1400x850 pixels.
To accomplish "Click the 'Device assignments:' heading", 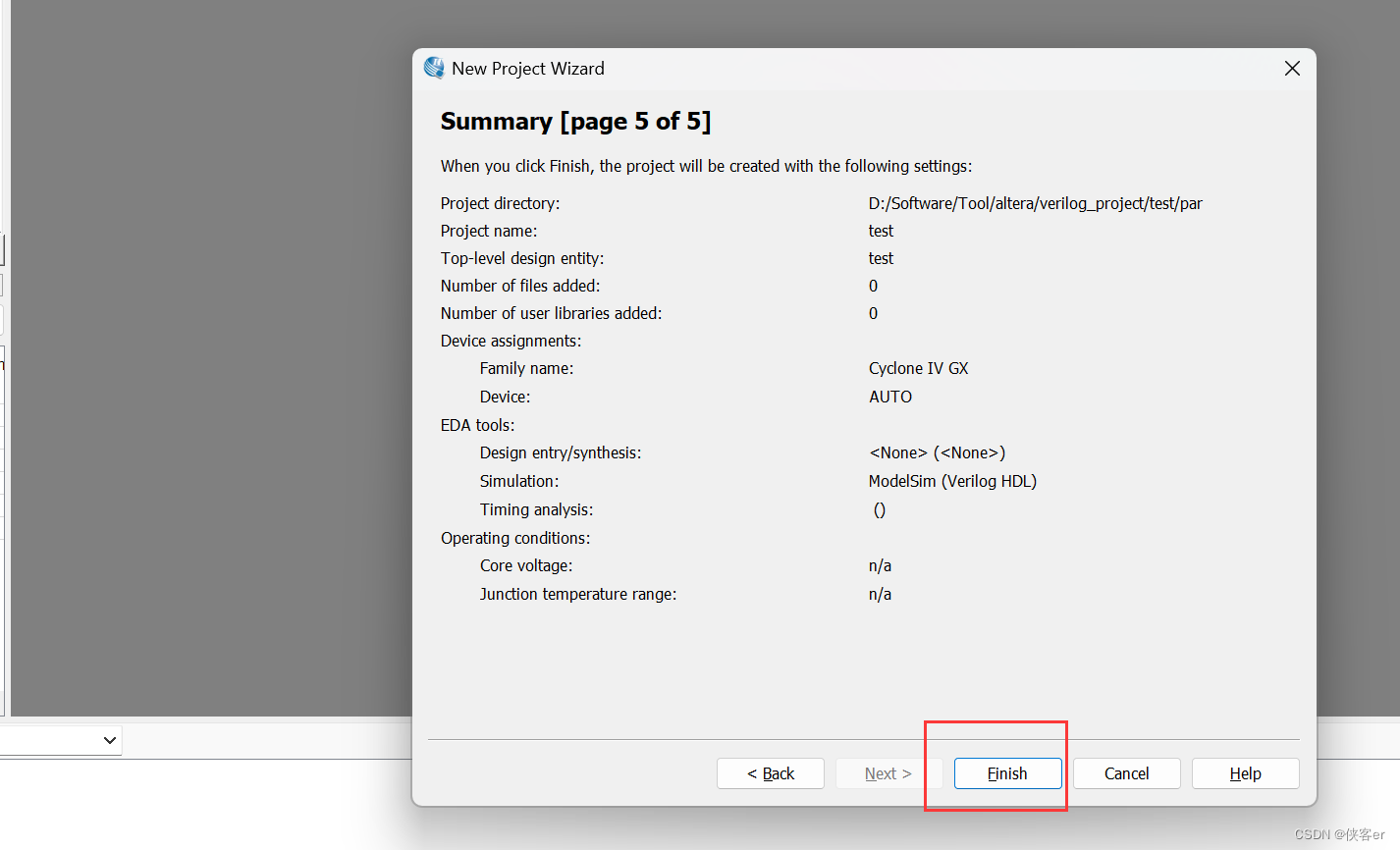I will 511,341.
